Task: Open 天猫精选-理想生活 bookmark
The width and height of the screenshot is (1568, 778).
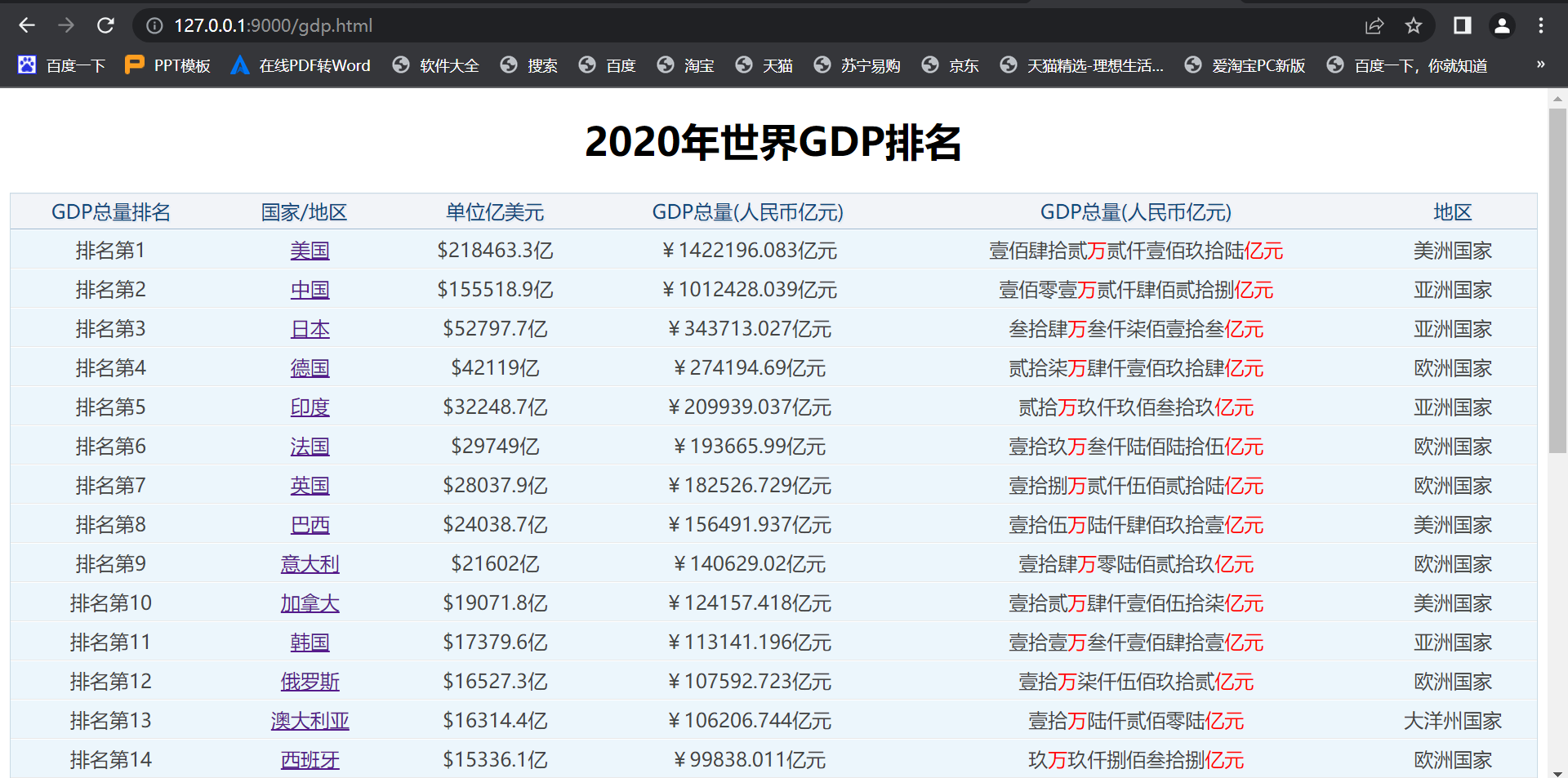Action: (x=1082, y=65)
